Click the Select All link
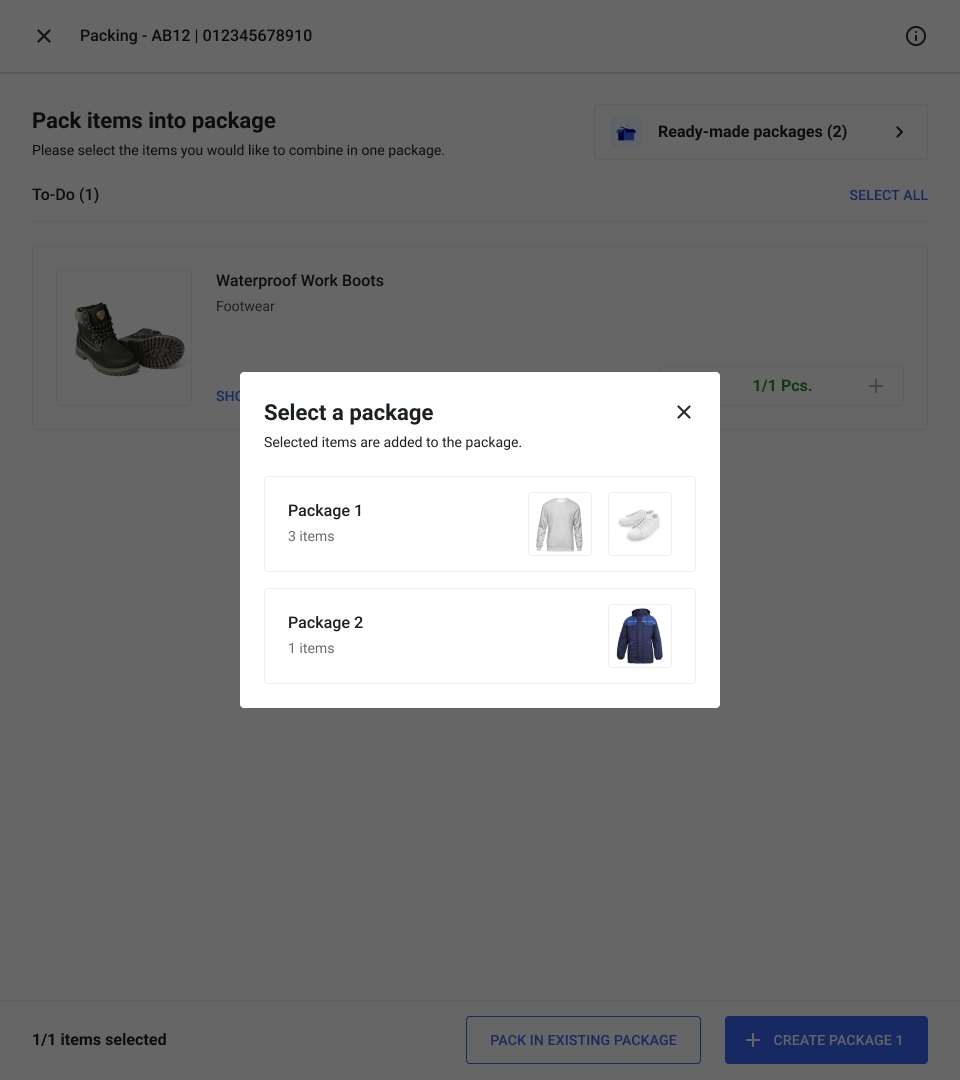Screen dimensions: 960x1080 pos(888,195)
